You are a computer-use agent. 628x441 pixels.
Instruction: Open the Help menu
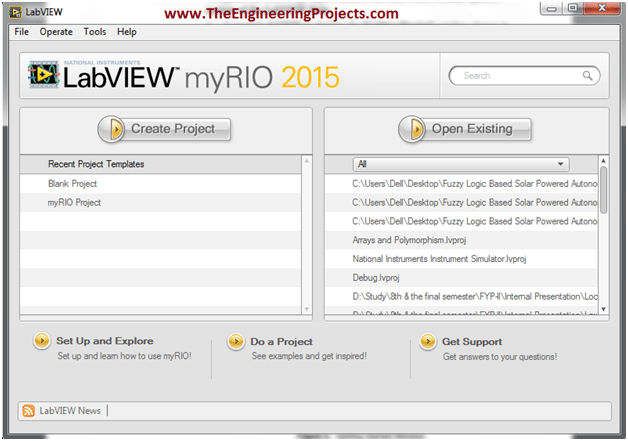(x=127, y=32)
